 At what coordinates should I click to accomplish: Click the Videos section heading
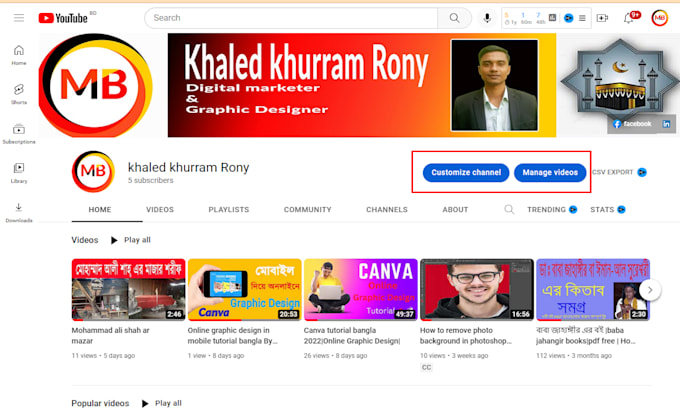point(85,240)
